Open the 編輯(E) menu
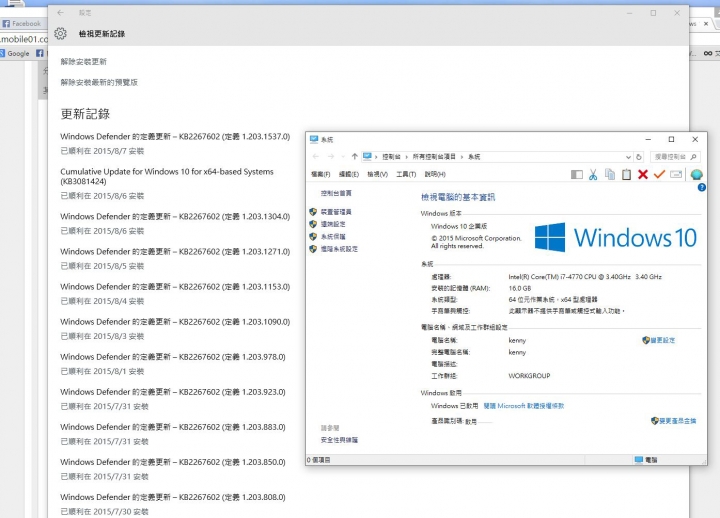 349,175
